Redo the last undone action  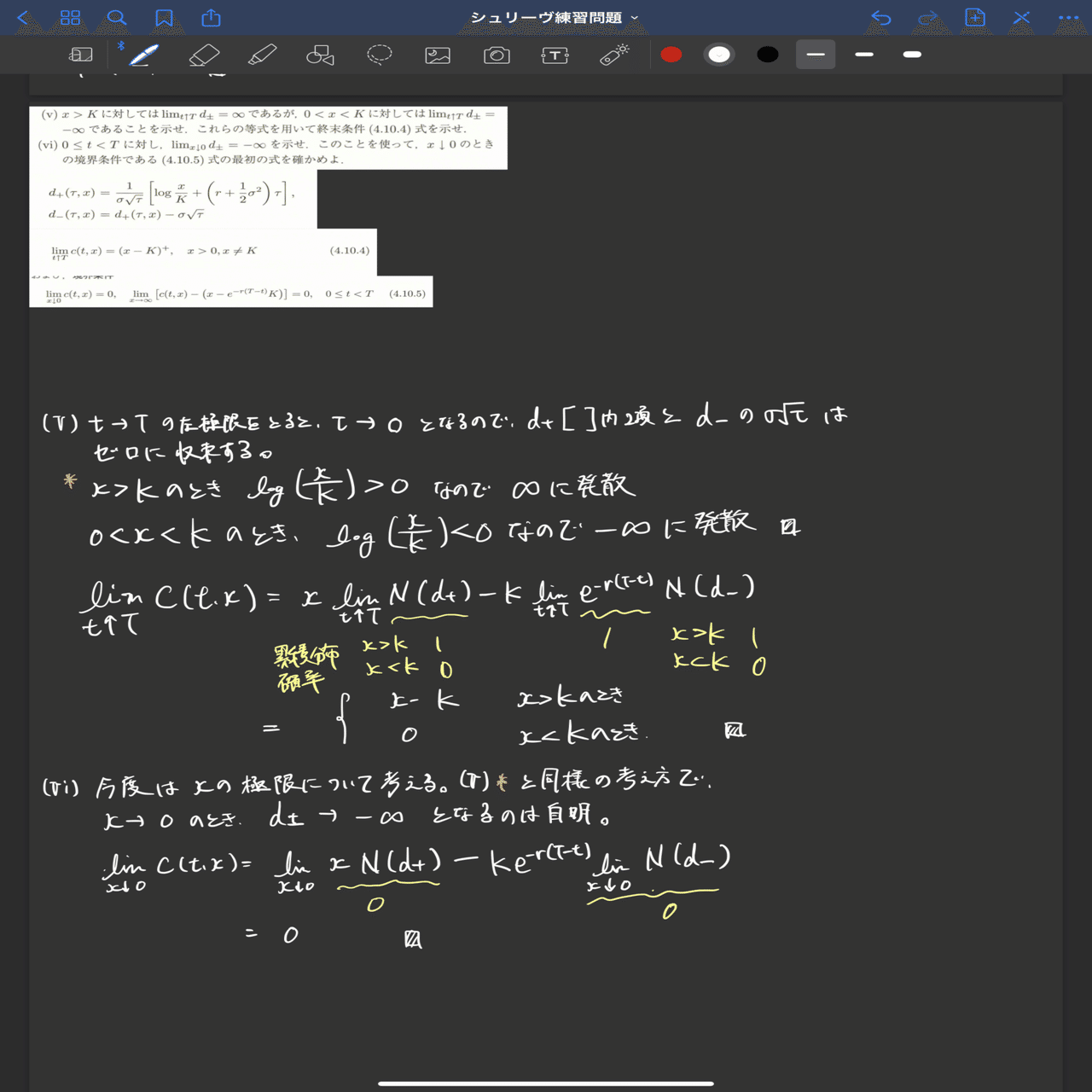[928, 17]
